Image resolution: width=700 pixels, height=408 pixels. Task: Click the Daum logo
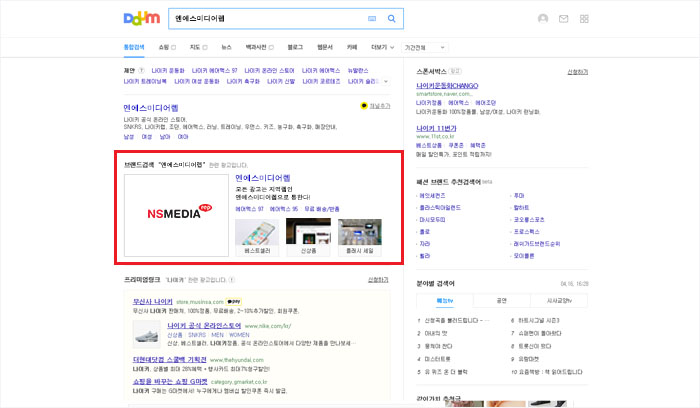click(142, 19)
